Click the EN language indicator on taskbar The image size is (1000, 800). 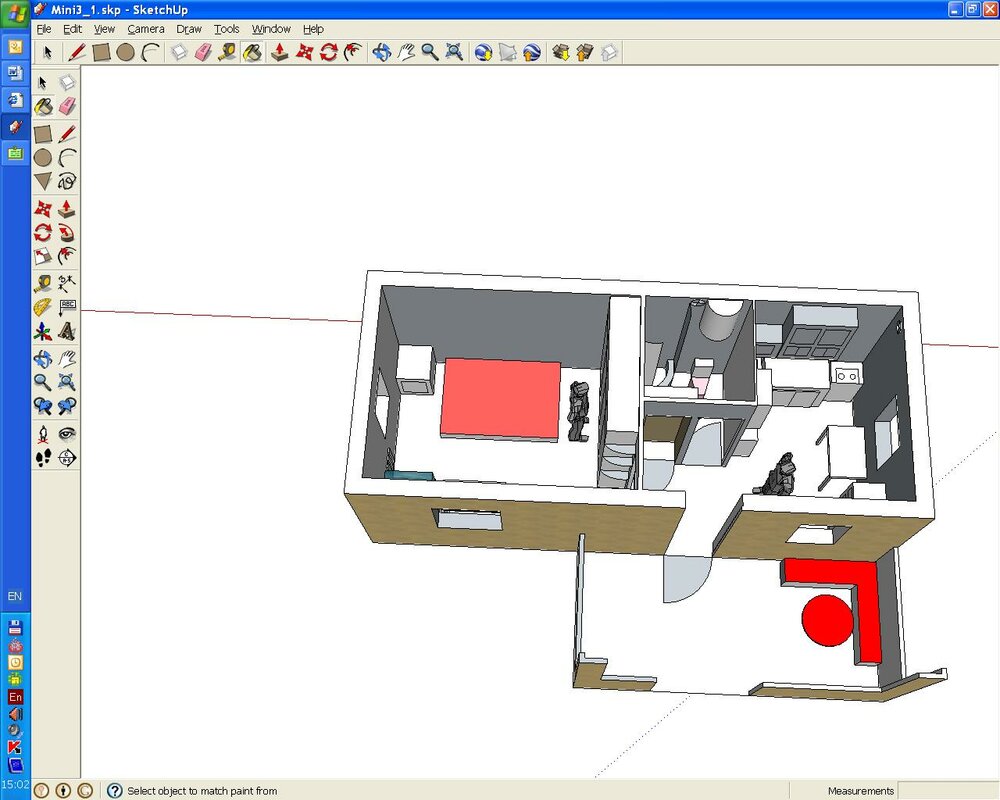pos(15,596)
